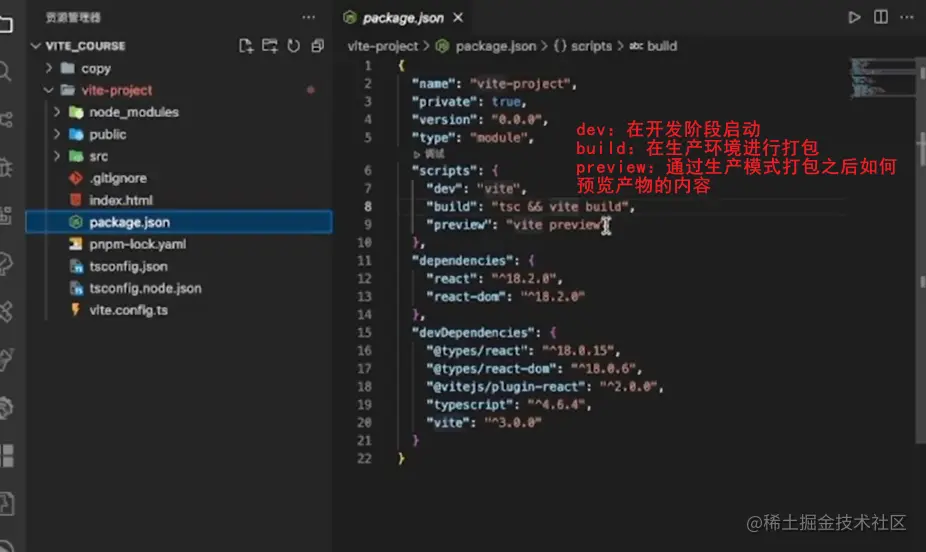Viewport: 926px width, 552px height.
Task: Click scripts breadcrumb segment
Action: [591, 45]
